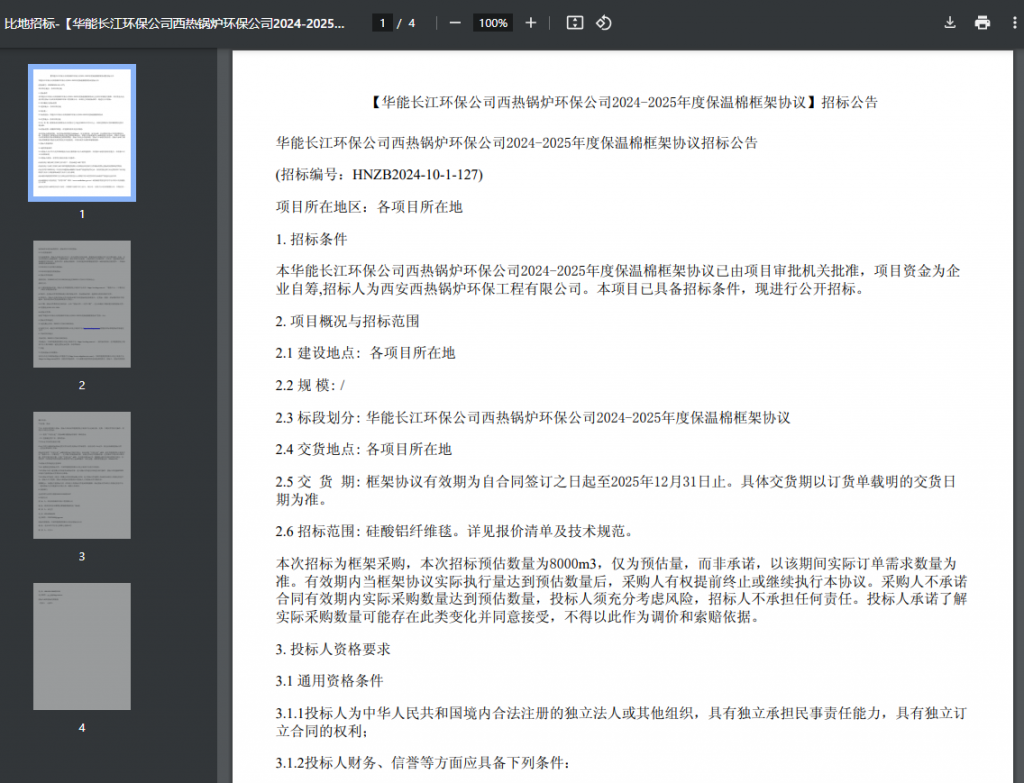Click the '3. 投标人资格要求' heading
Viewport: 1024px width, 783px height.
point(333,649)
